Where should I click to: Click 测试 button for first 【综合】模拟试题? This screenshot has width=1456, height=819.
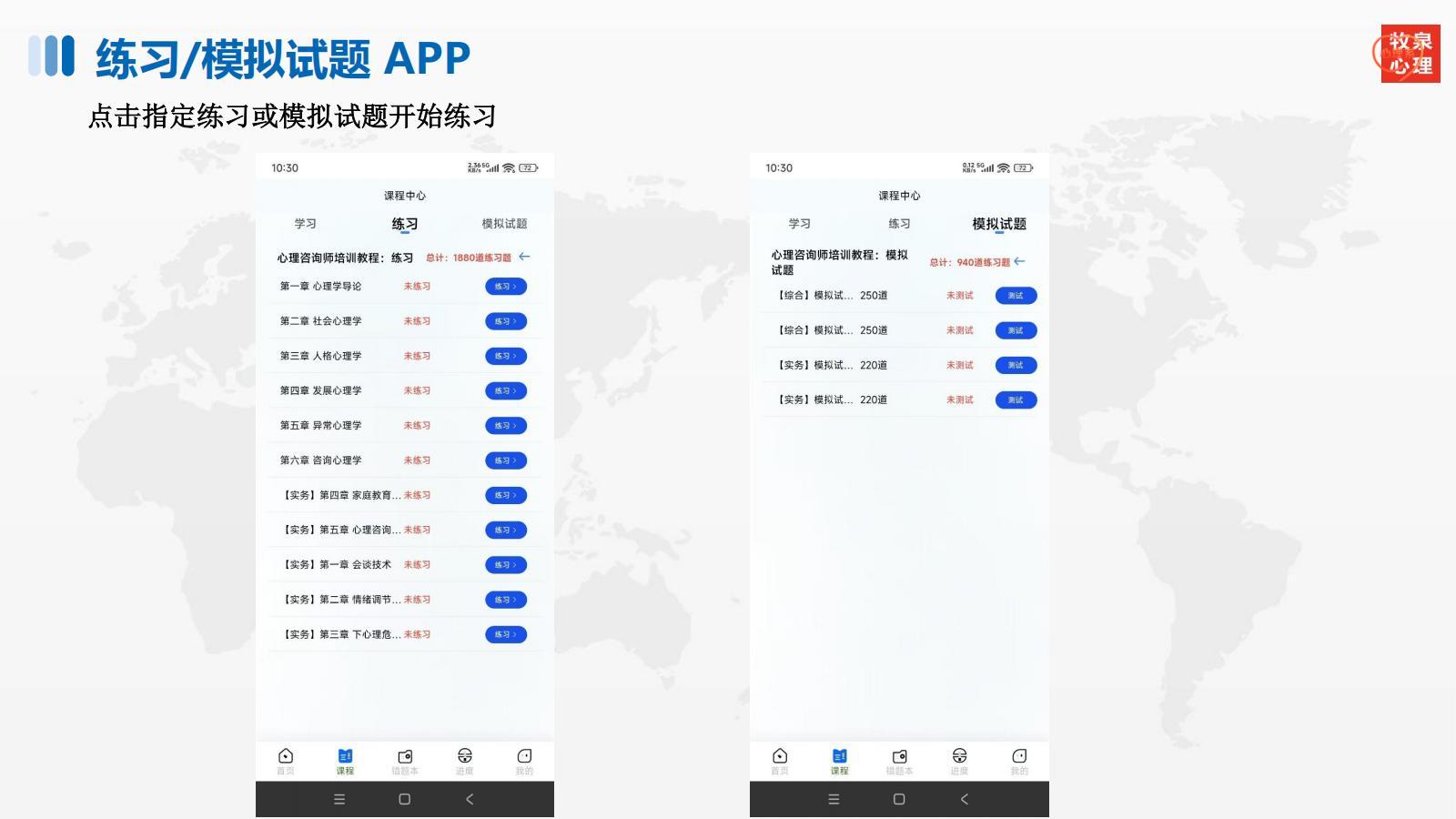click(1016, 296)
